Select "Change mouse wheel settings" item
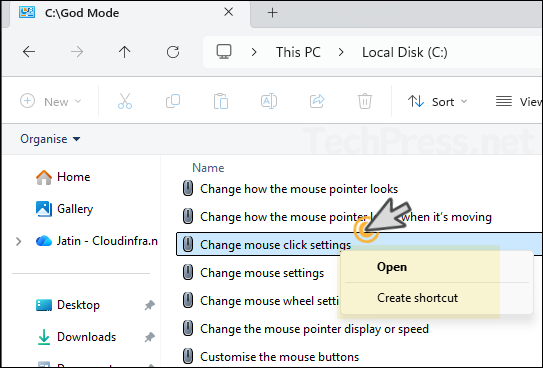Screen dimensions: 543x368 coord(269,301)
